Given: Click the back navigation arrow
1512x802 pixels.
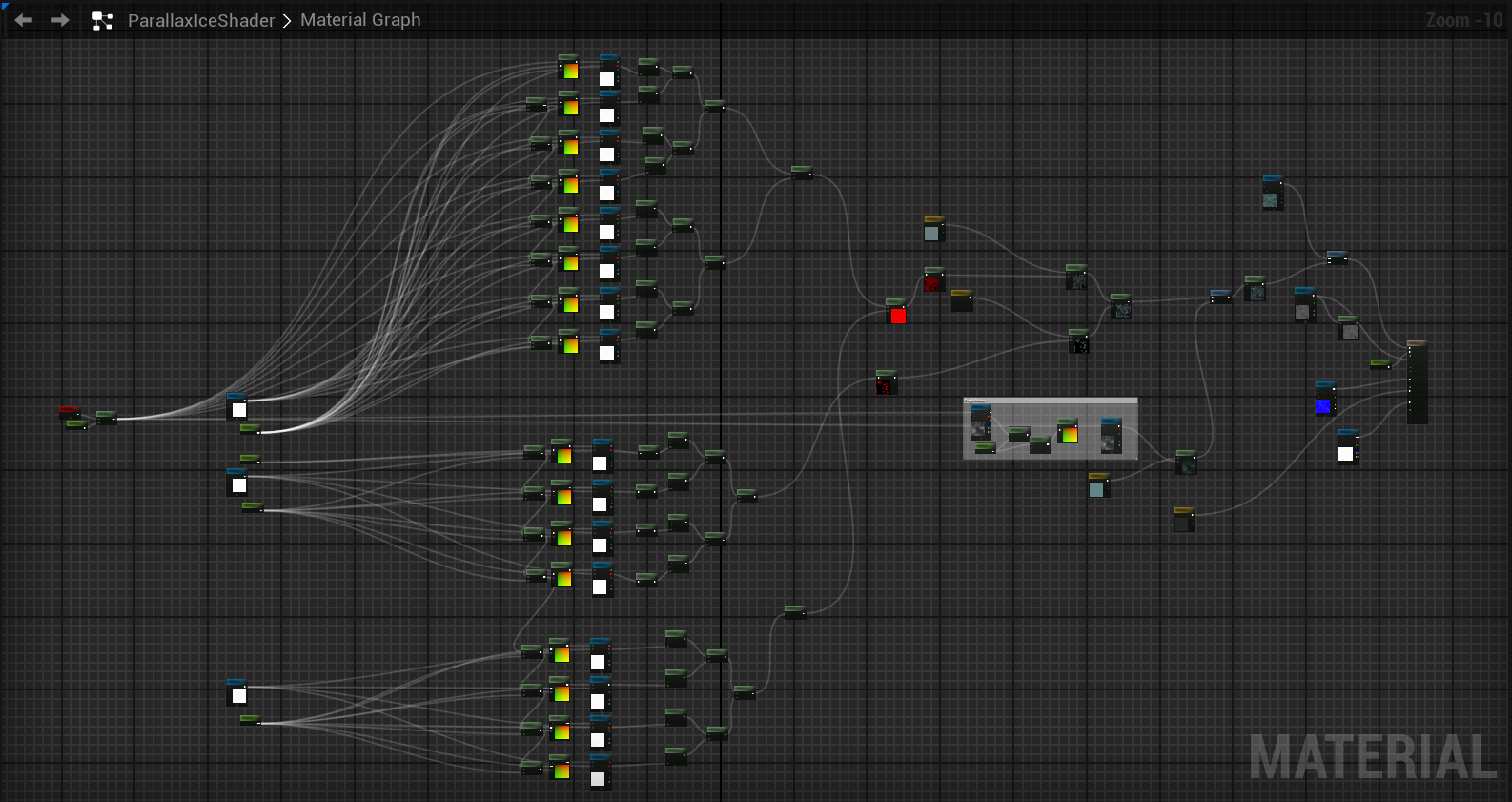Looking at the screenshot, I should 24,20.
